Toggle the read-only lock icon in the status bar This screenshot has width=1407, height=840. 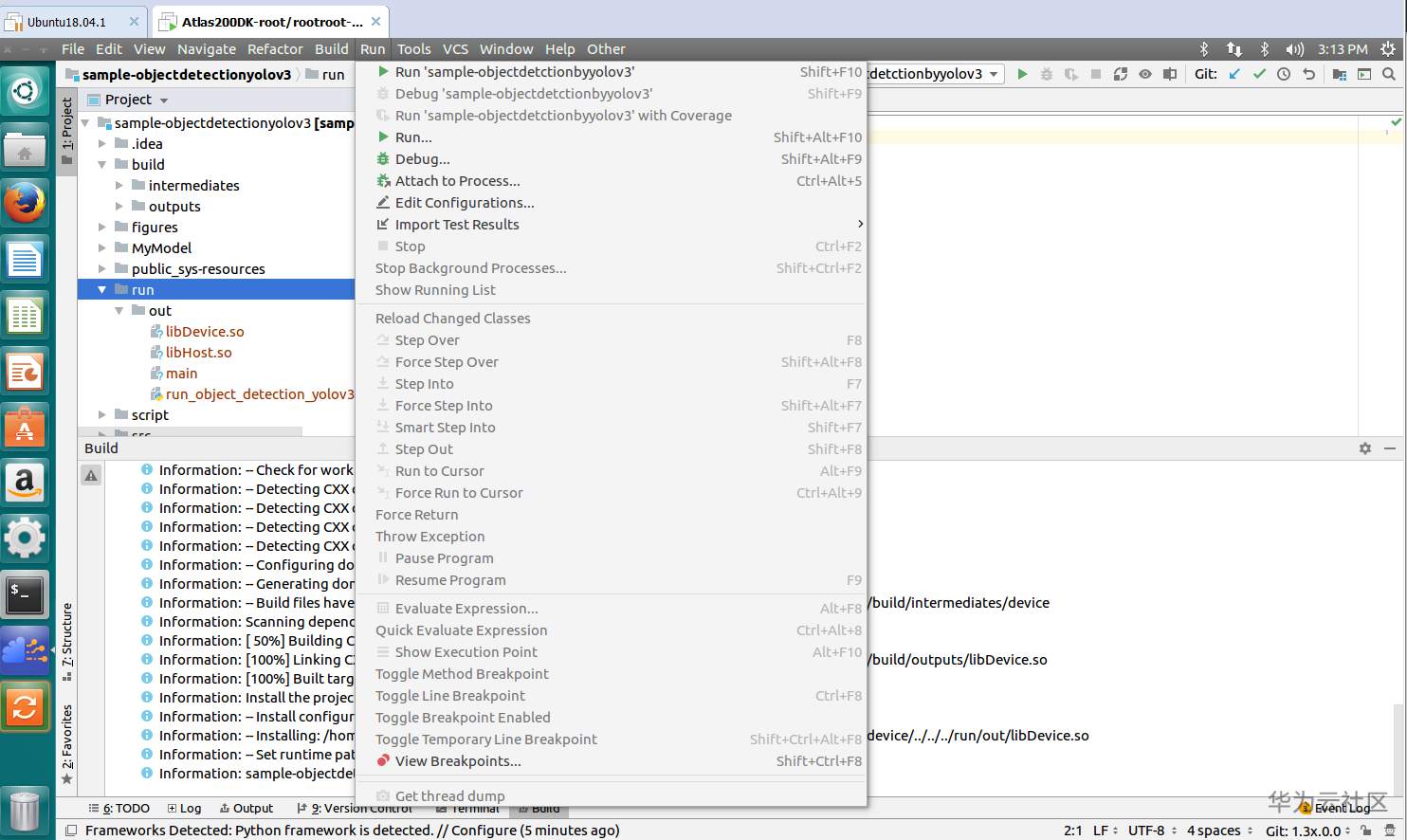[x=1366, y=831]
